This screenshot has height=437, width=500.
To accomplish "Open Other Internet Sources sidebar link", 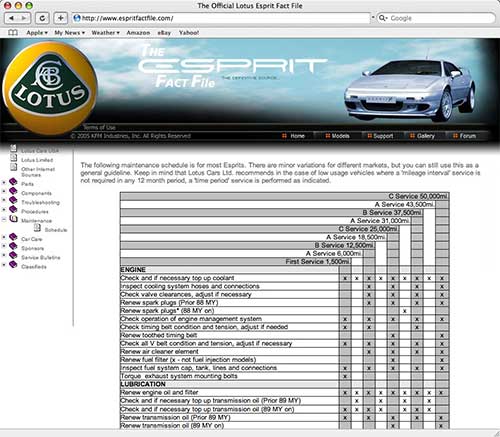I will click(x=38, y=172).
